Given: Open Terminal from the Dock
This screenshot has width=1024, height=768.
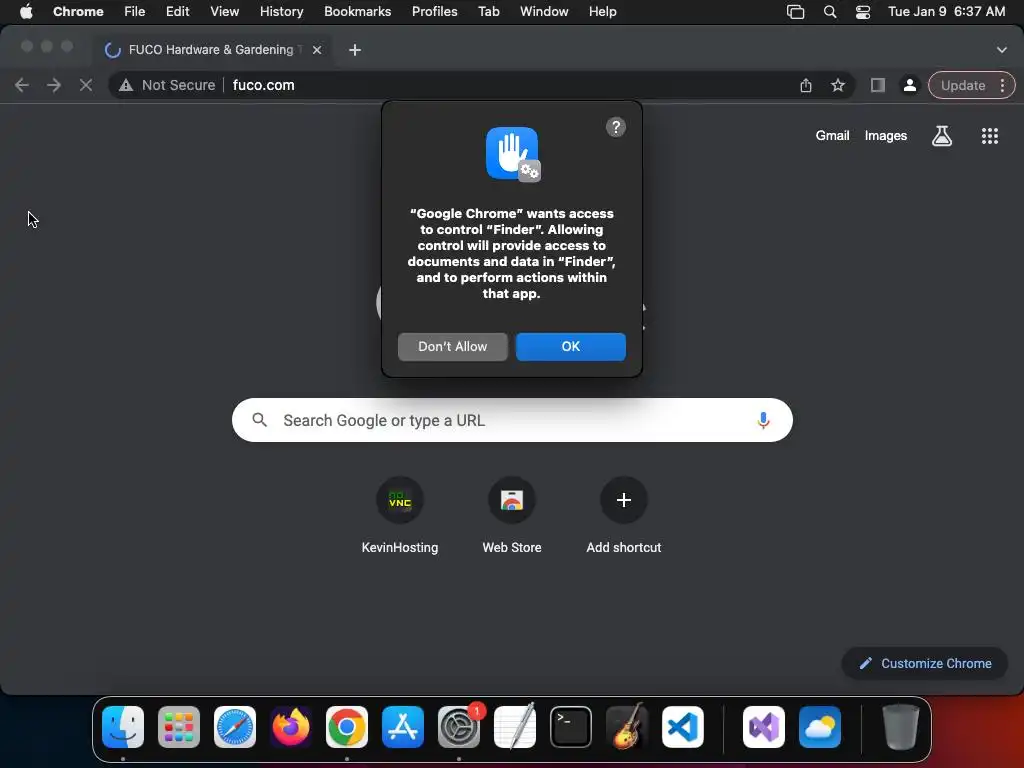Looking at the screenshot, I should click(571, 727).
